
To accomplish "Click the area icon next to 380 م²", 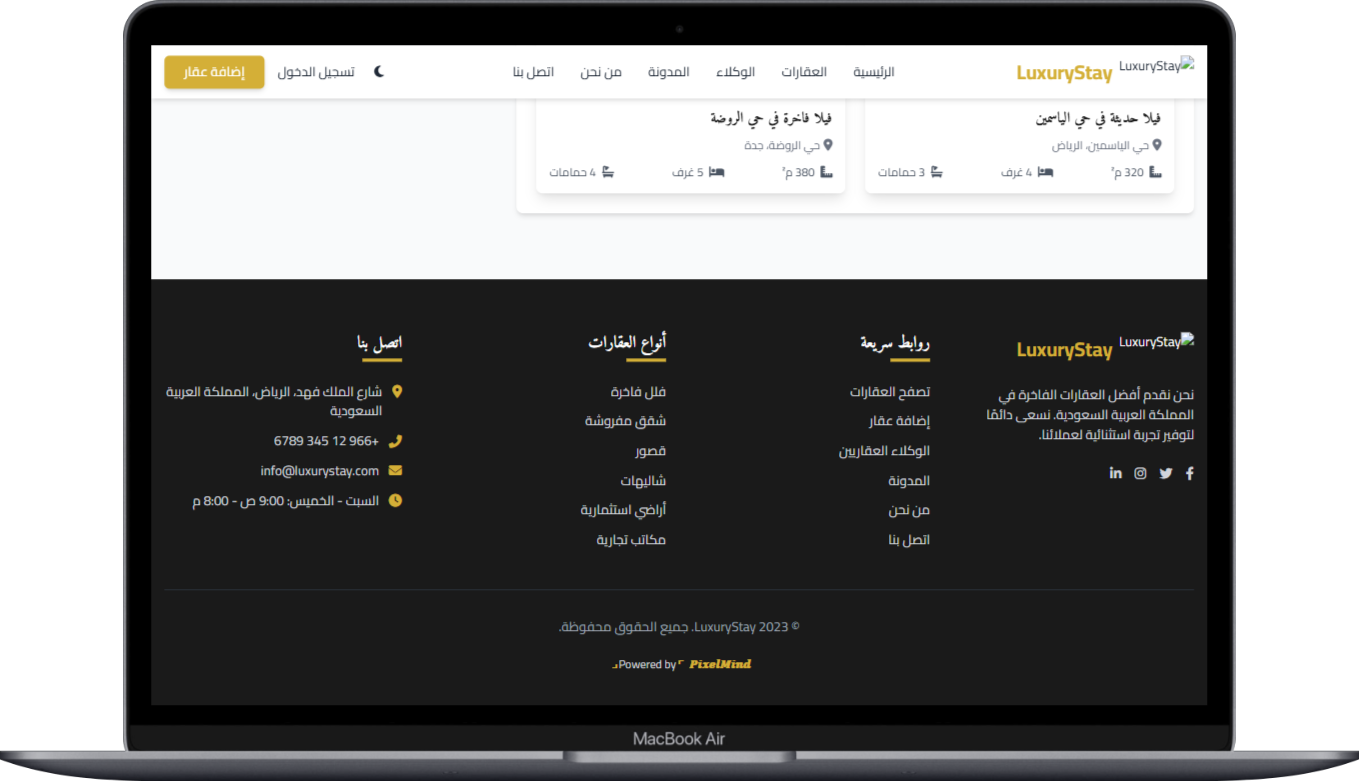I will pos(825,171).
